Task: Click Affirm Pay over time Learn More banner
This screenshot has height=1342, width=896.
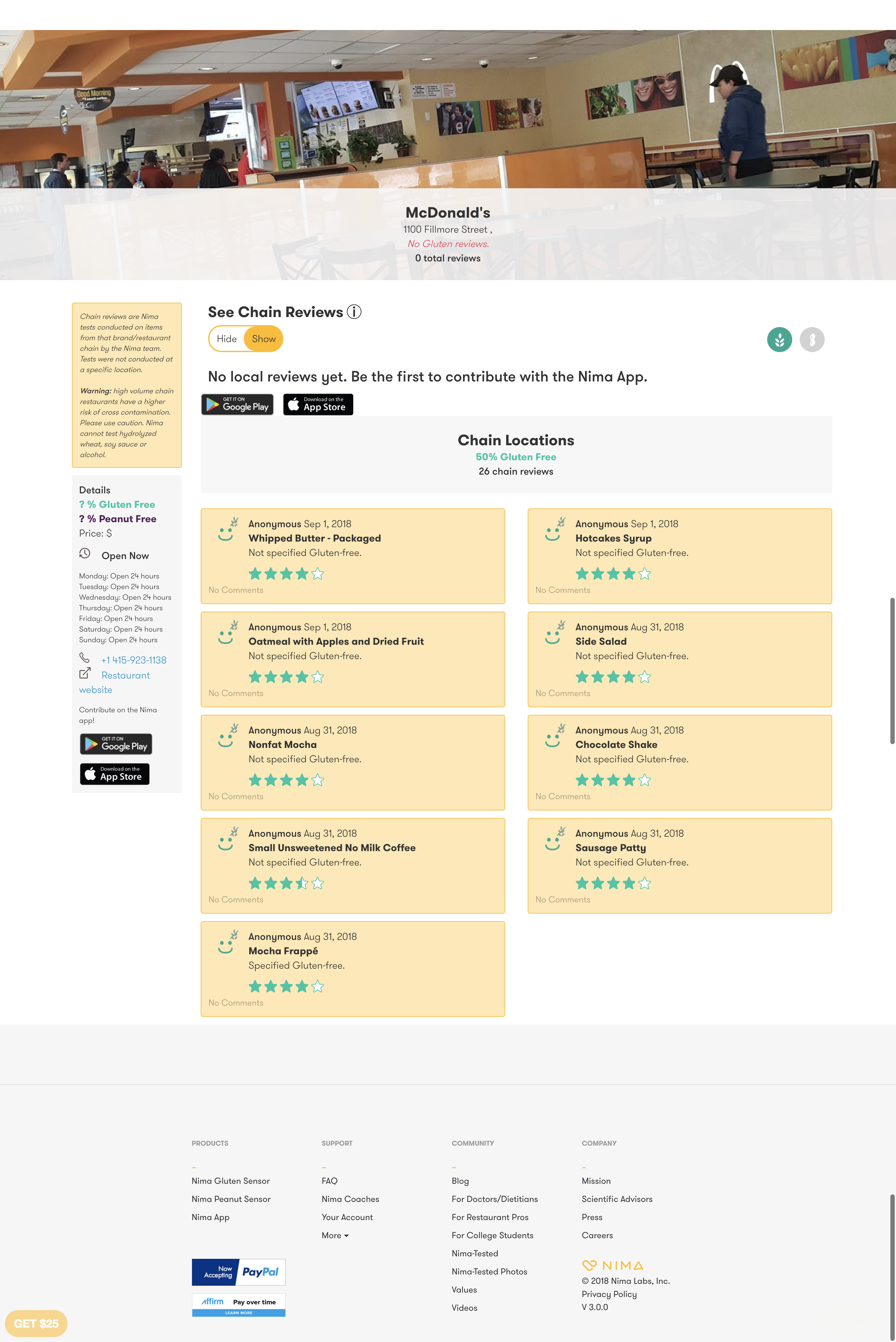Action: click(x=238, y=1305)
